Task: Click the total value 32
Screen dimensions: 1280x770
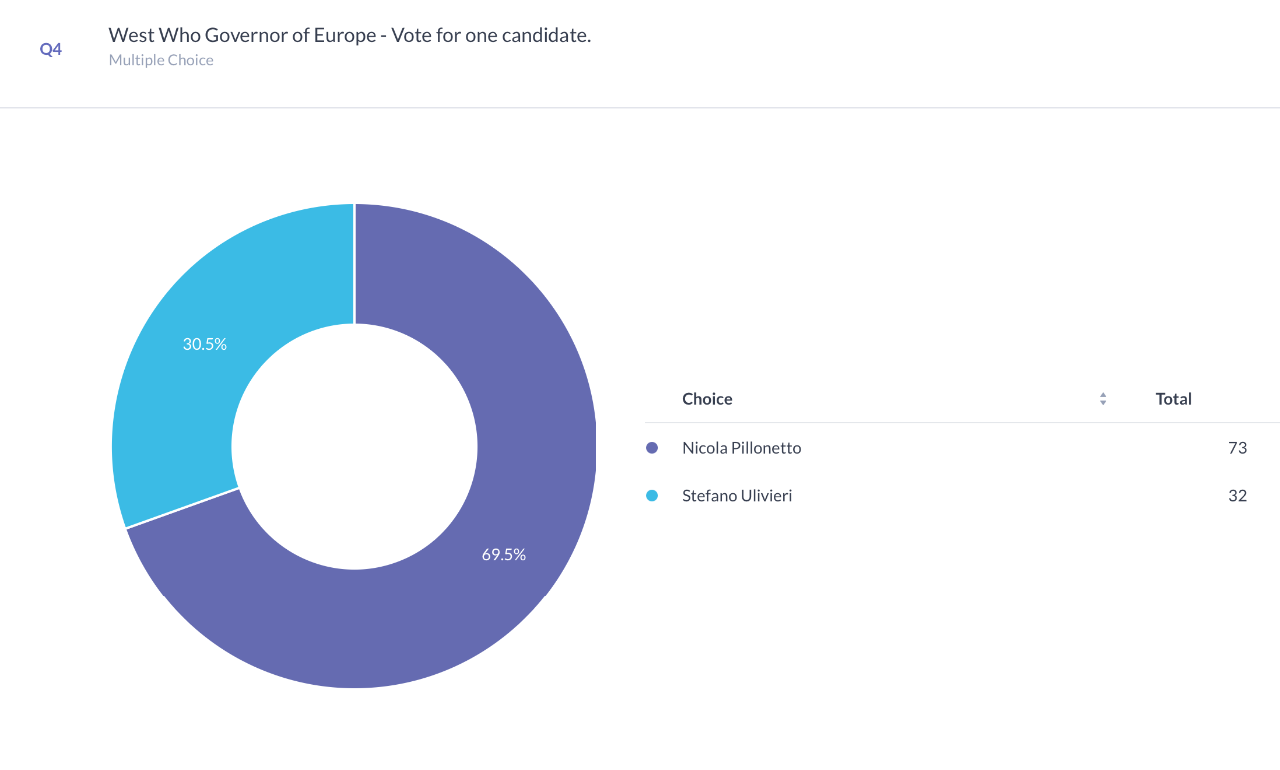Action: coord(1238,495)
